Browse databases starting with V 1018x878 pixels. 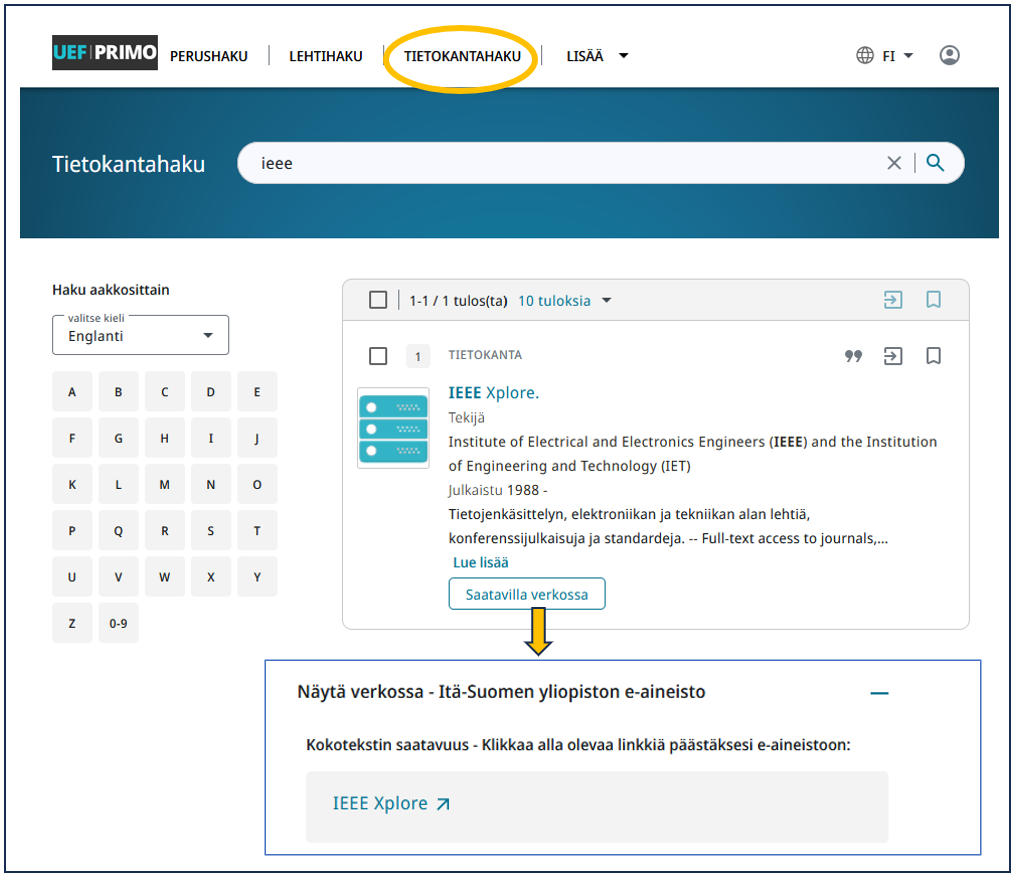click(x=118, y=577)
